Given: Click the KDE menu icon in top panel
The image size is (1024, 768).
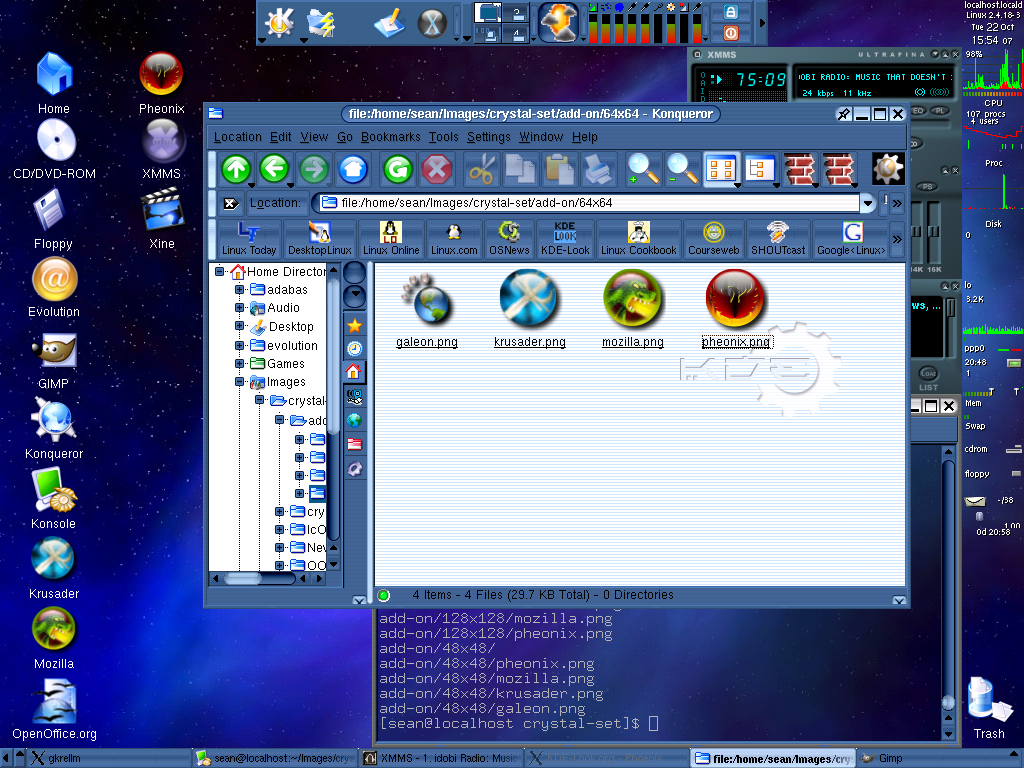Looking at the screenshot, I should 280,22.
